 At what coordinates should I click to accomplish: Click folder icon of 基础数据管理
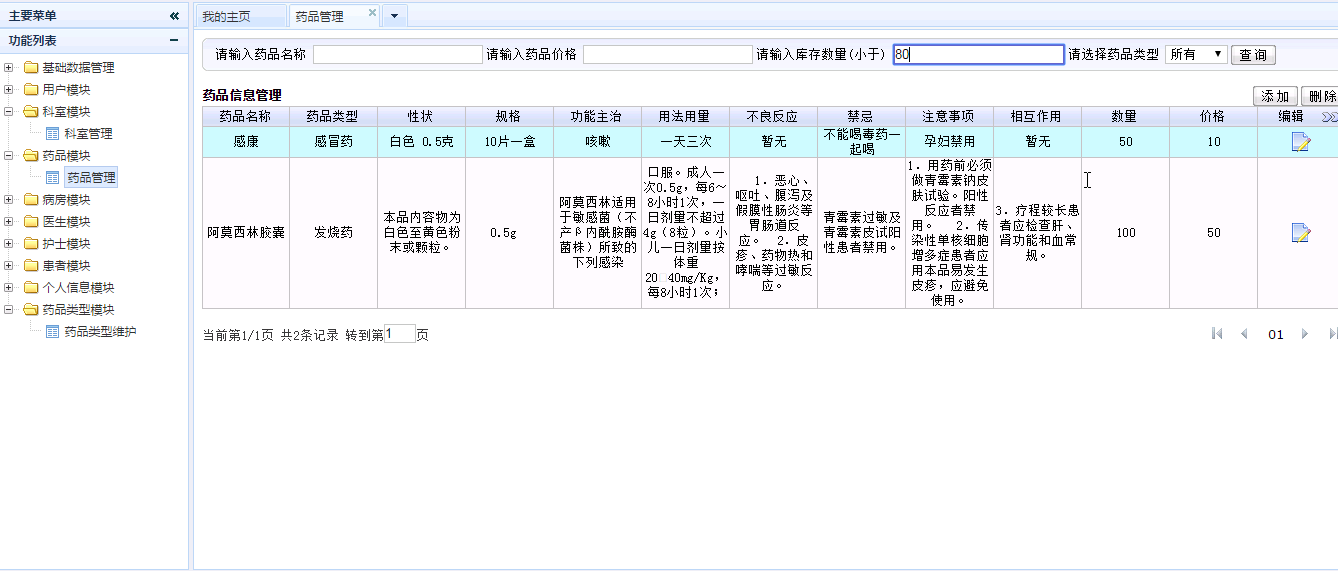click(x=30, y=68)
